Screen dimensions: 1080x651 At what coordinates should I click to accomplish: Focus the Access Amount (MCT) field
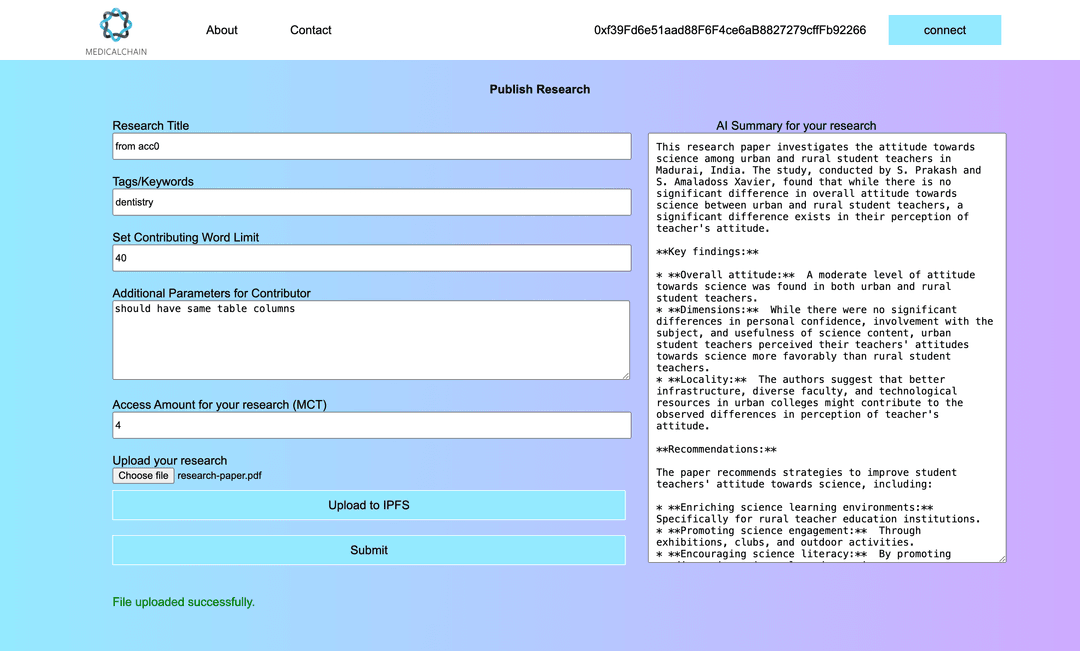(x=372, y=426)
